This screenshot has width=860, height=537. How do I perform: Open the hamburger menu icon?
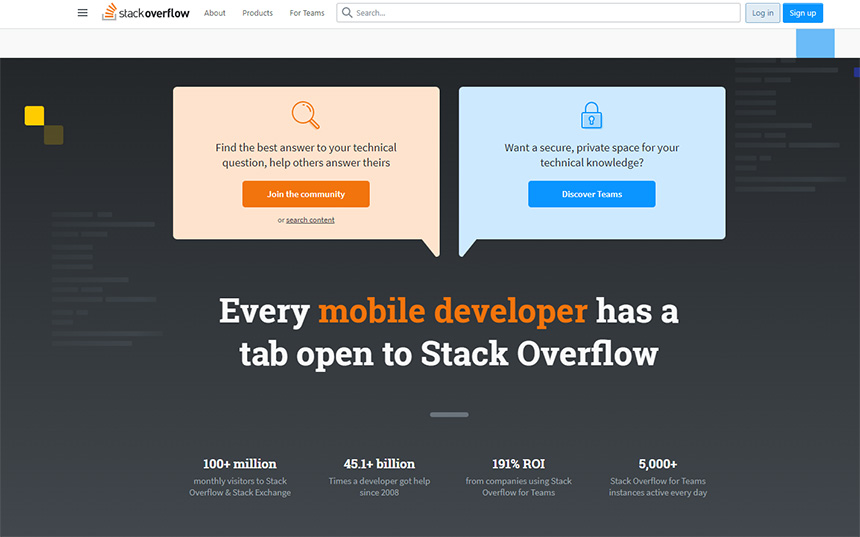click(x=82, y=13)
